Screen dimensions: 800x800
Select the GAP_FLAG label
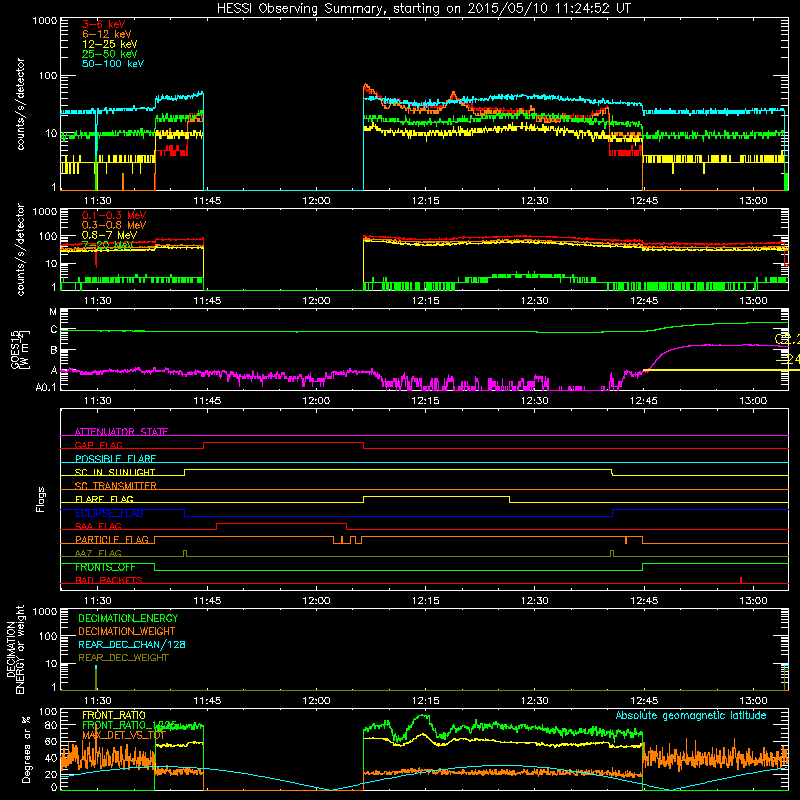pyautogui.click(x=98, y=445)
